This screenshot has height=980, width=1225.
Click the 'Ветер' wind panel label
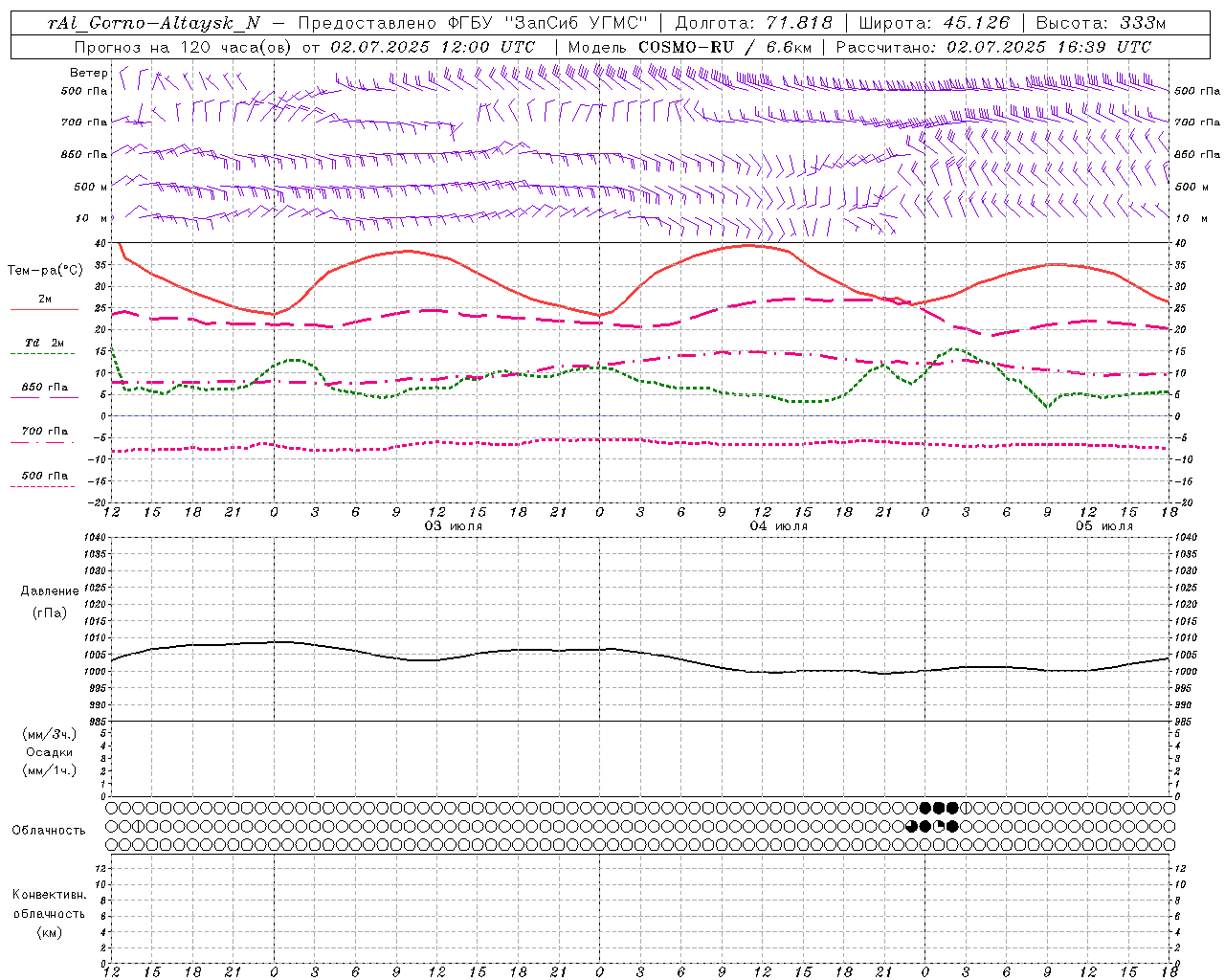click(89, 73)
